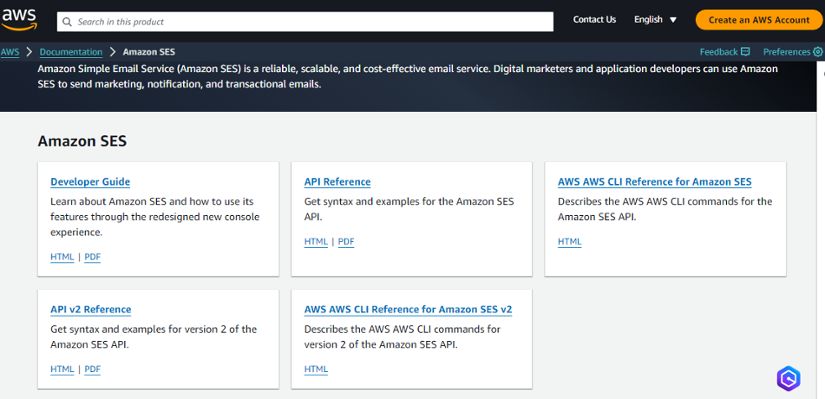Open Preferences gear icon
825x399 pixels.
818,52
